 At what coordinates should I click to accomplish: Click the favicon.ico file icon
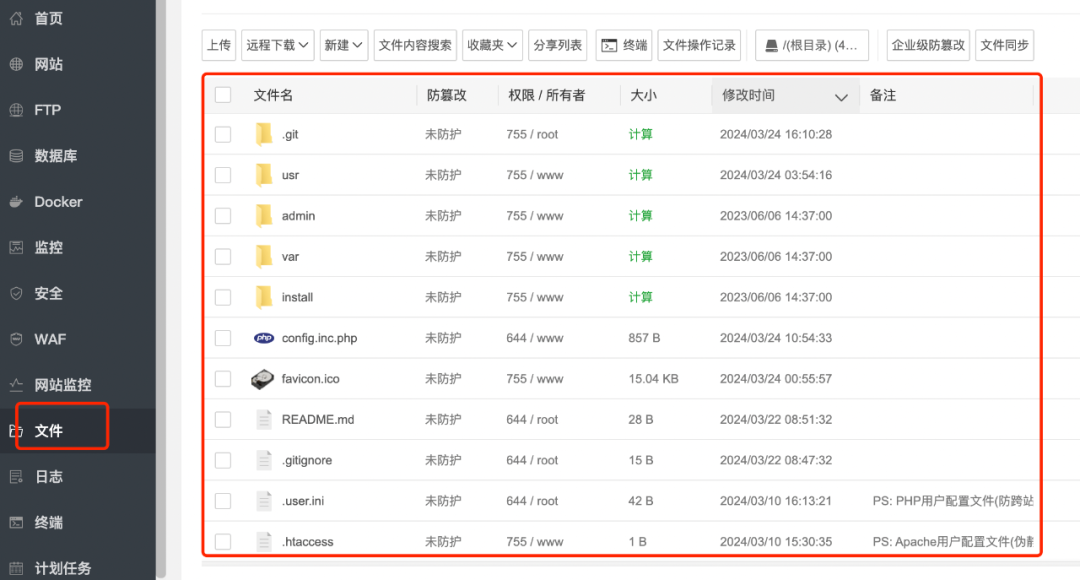(262, 379)
